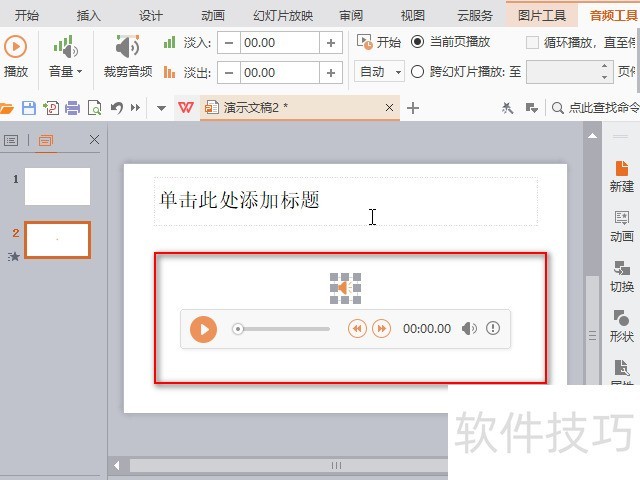Open the 云服务 ribbon tab
The image size is (640, 480).
coord(475,16)
